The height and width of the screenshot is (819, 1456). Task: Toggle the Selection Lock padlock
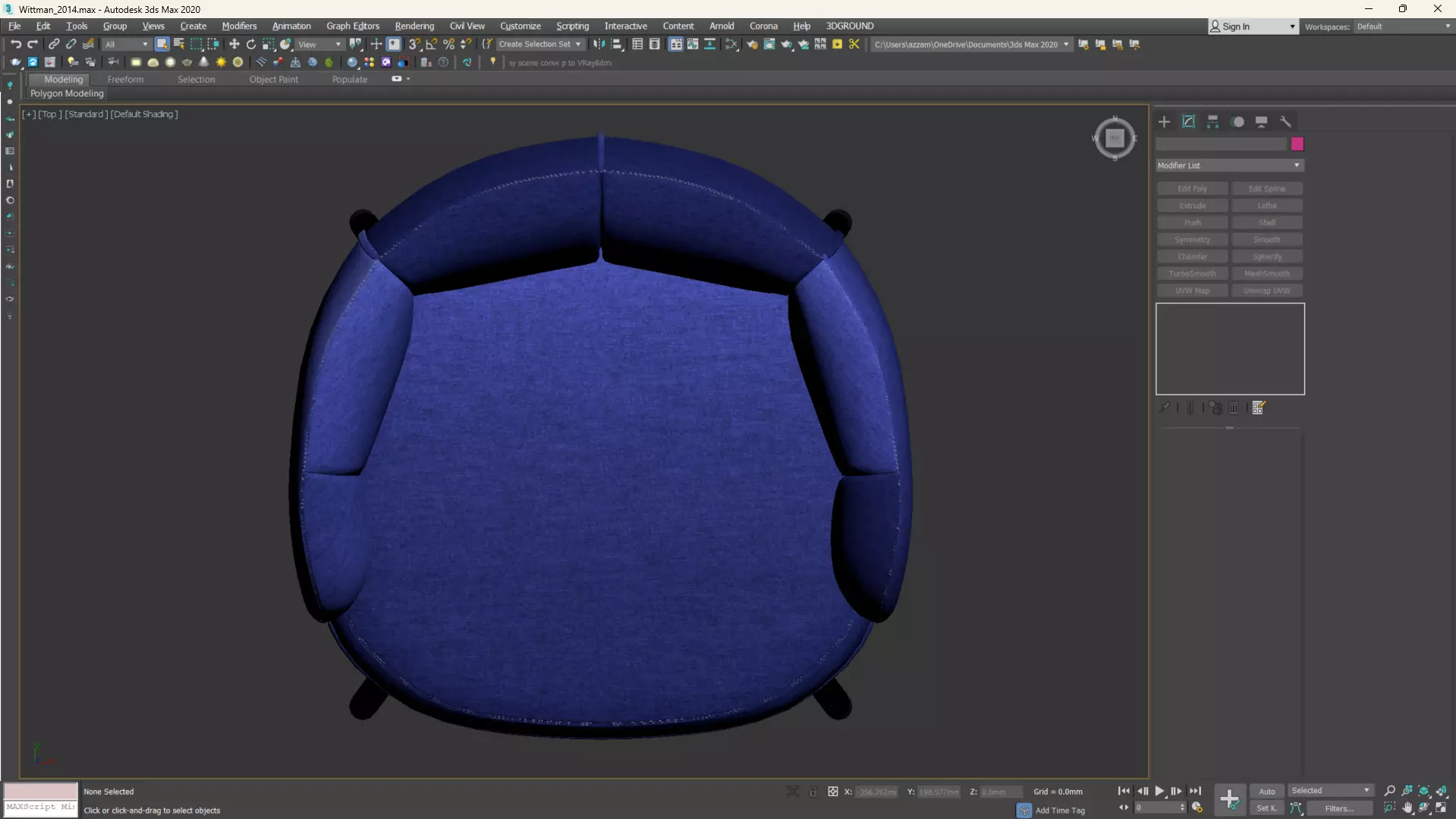813,792
